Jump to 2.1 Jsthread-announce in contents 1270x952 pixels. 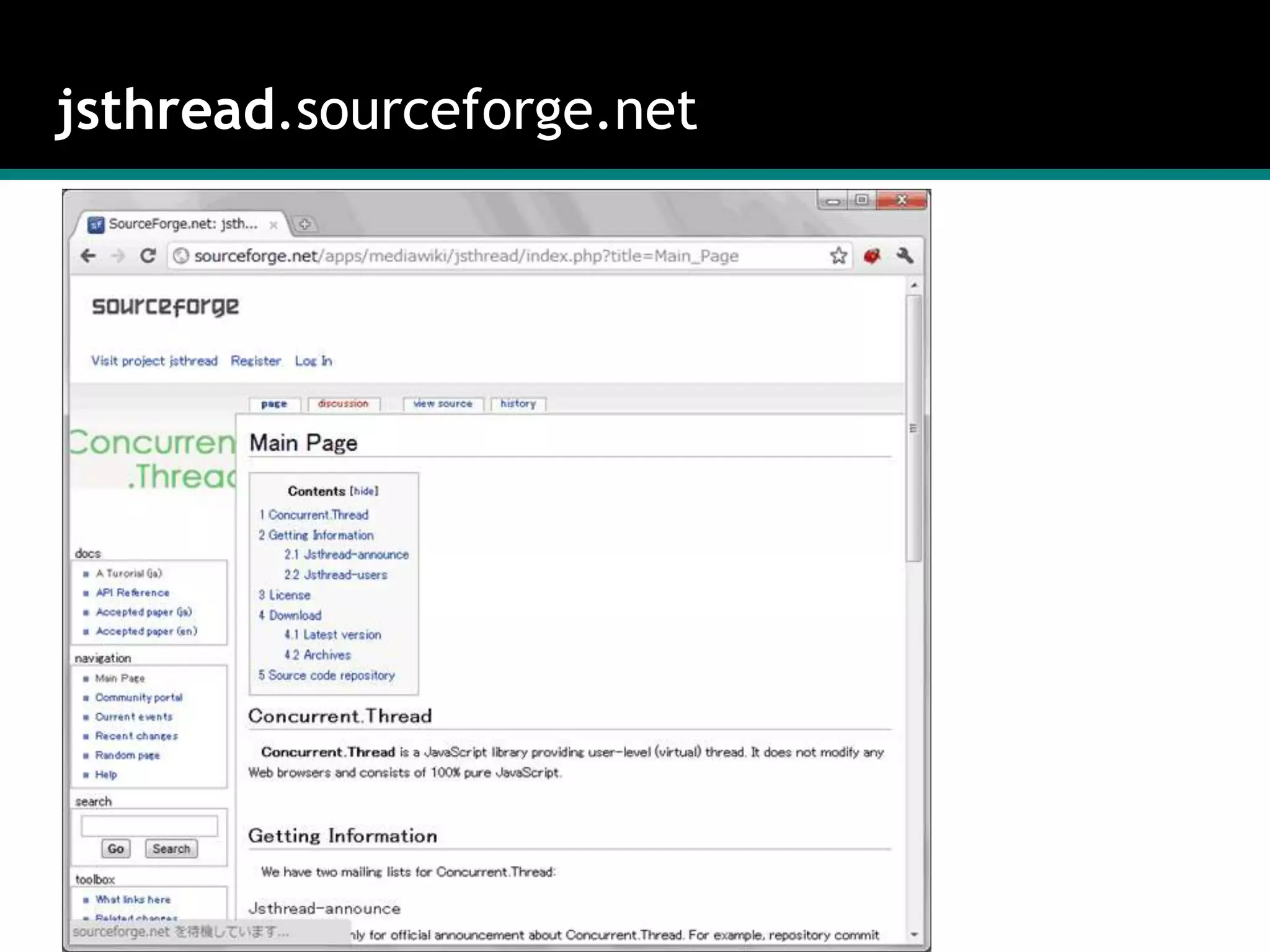click(347, 555)
